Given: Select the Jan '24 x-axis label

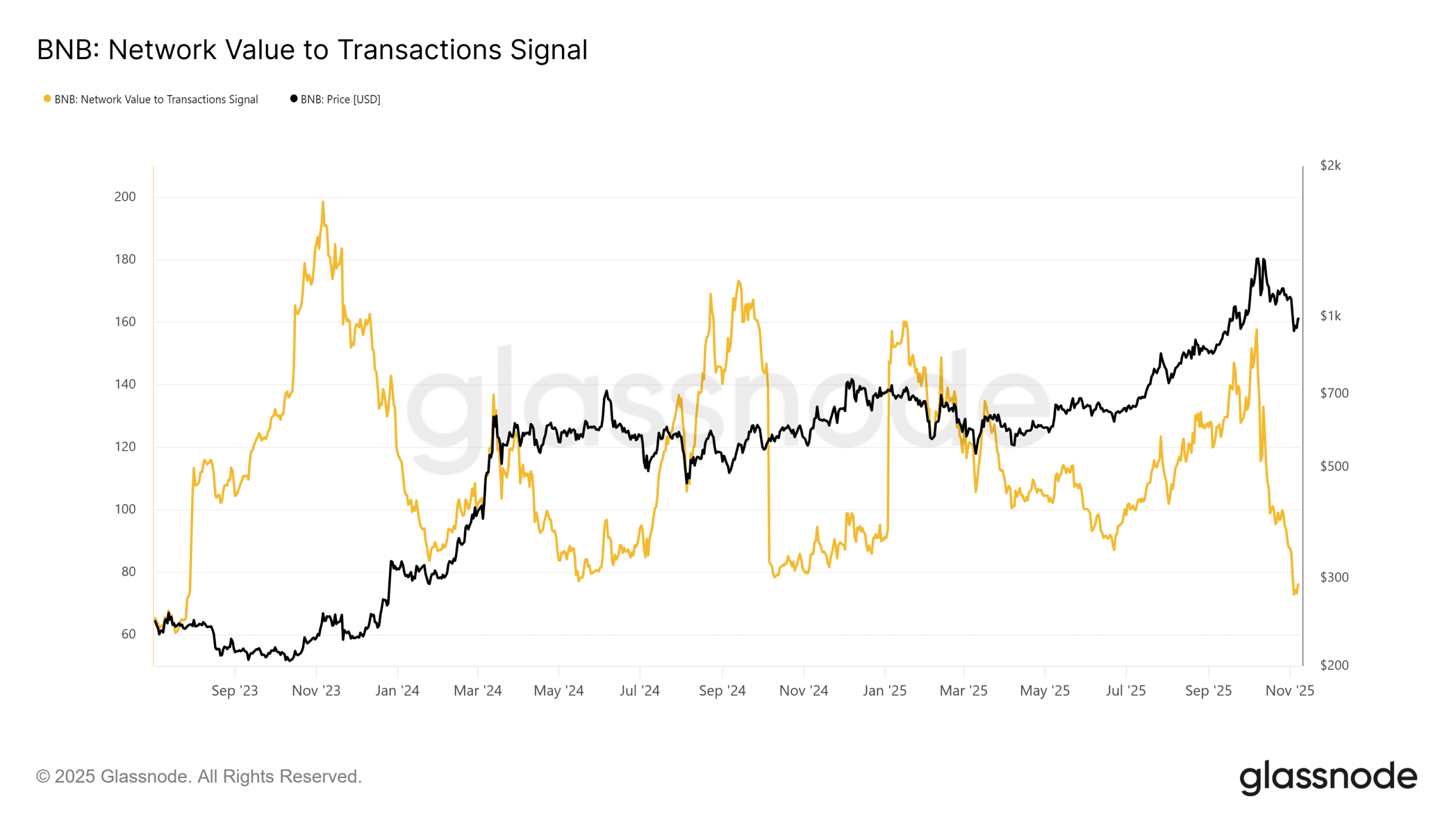Looking at the screenshot, I should [x=397, y=690].
